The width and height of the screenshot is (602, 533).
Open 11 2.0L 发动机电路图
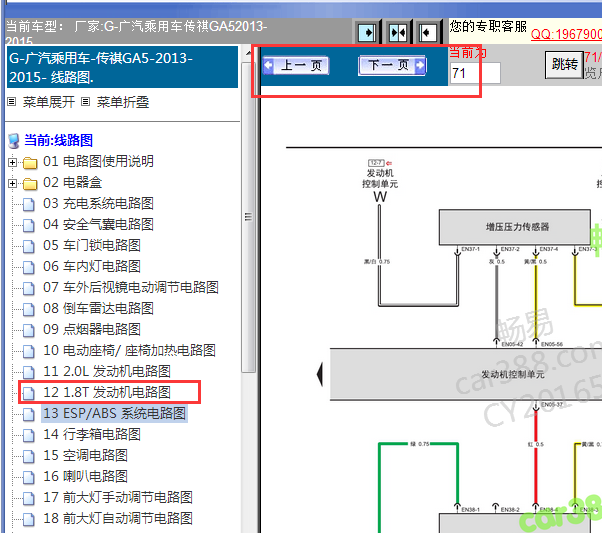(x=107, y=371)
